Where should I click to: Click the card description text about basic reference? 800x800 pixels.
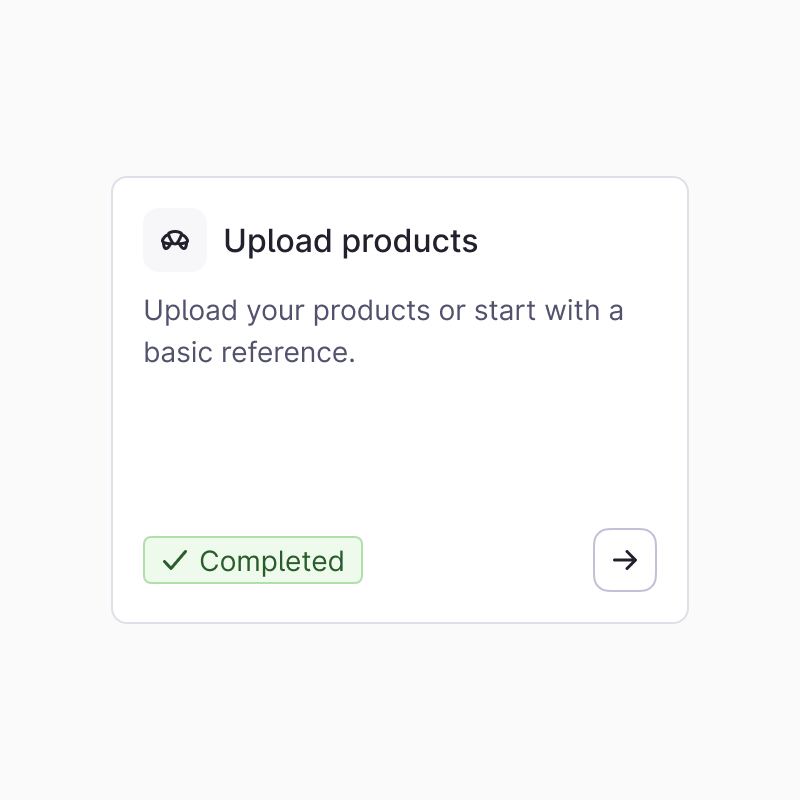(x=383, y=331)
